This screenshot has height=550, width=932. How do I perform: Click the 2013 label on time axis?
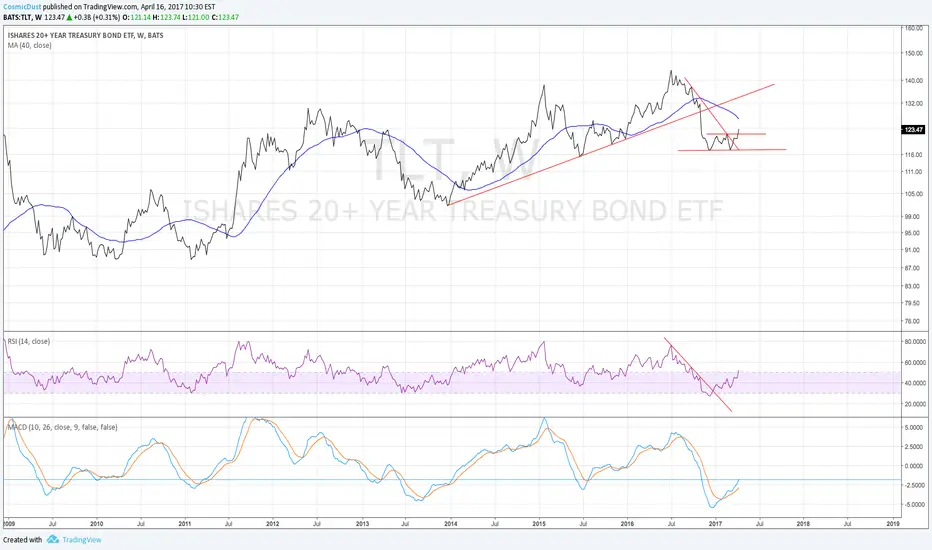coord(362,524)
